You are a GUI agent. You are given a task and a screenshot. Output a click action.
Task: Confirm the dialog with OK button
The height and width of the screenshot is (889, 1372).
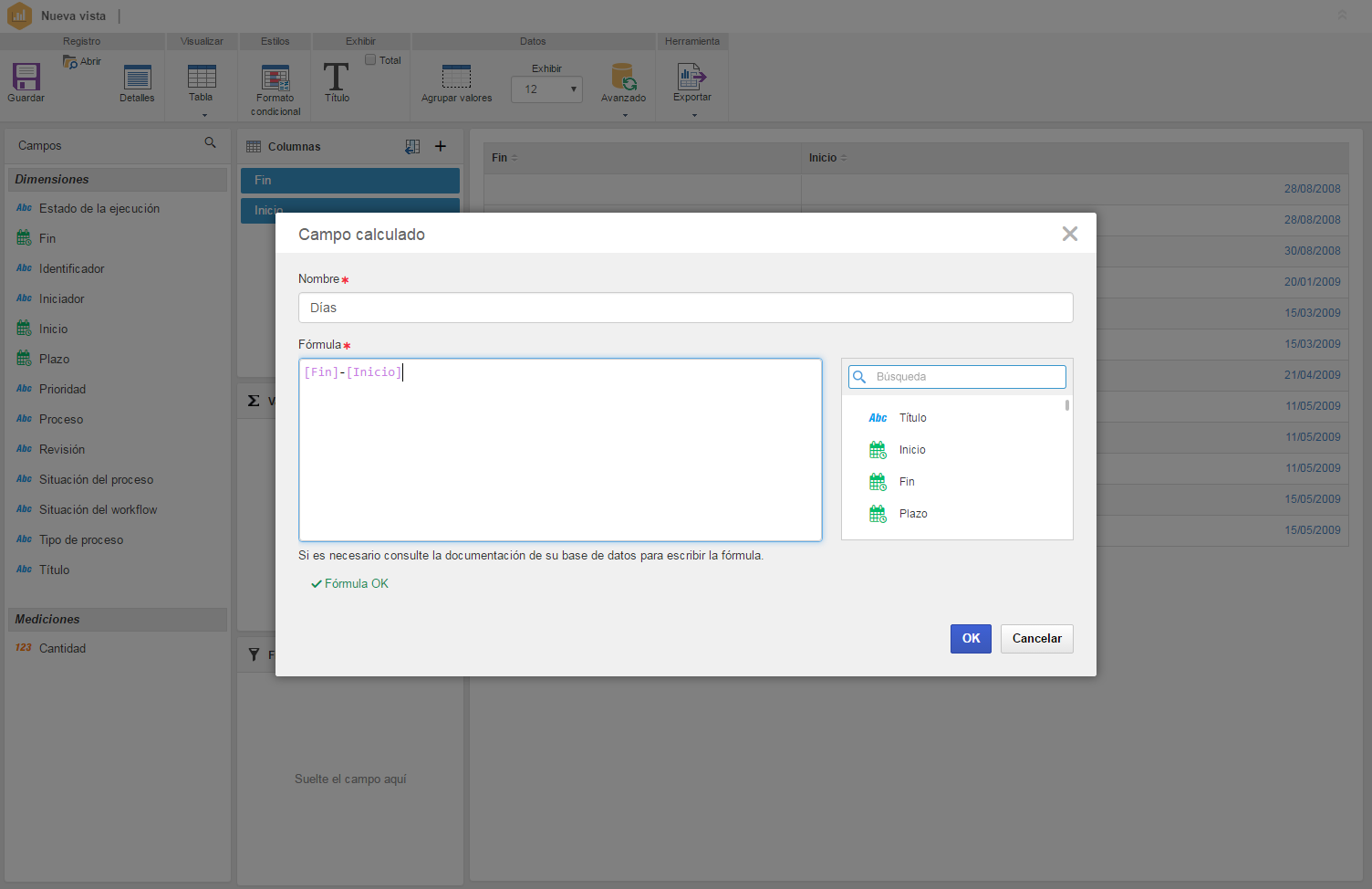pyautogui.click(x=971, y=639)
